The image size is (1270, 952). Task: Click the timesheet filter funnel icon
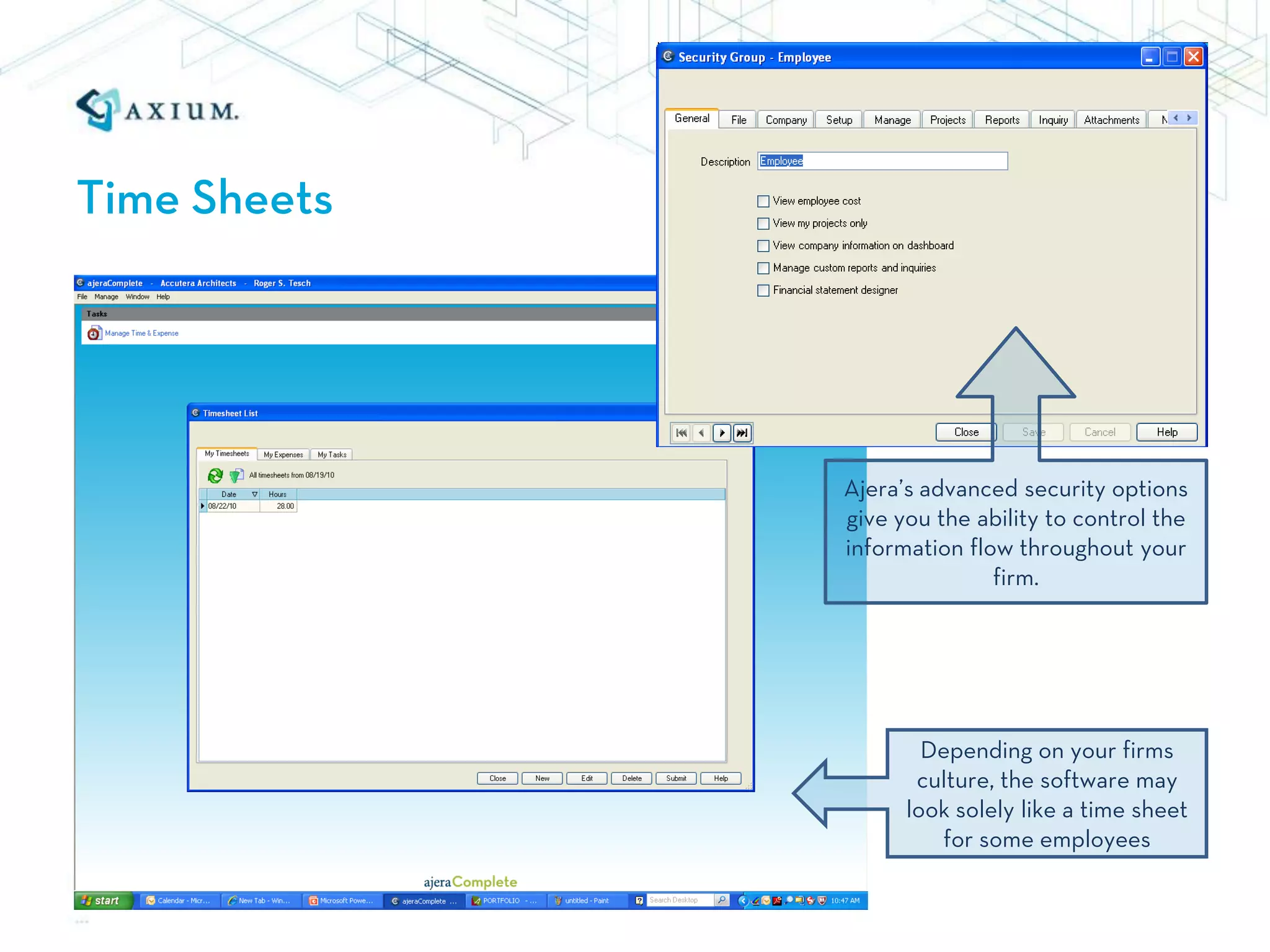click(236, 475)
